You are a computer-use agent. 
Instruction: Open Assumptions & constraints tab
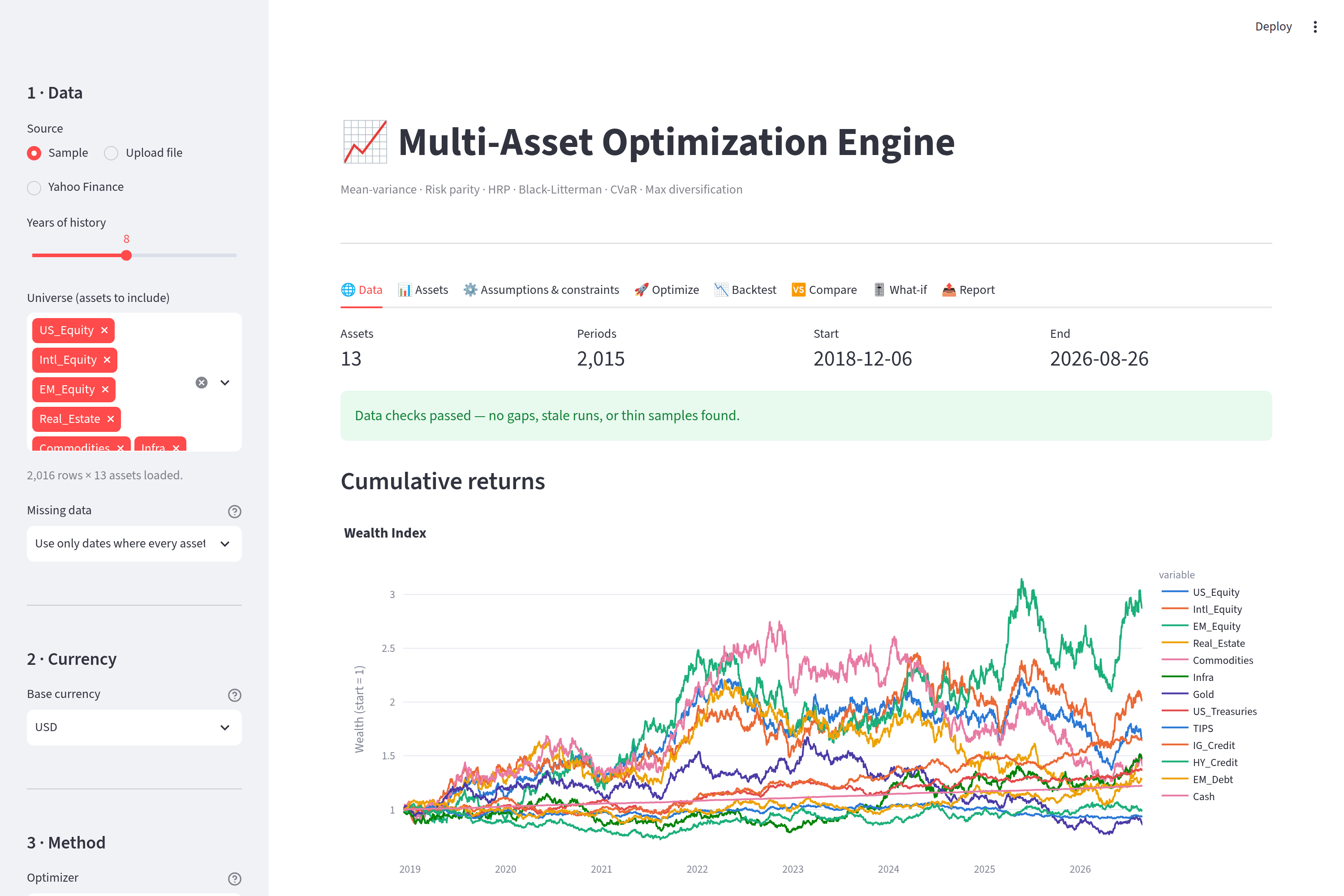coord(541,290)
